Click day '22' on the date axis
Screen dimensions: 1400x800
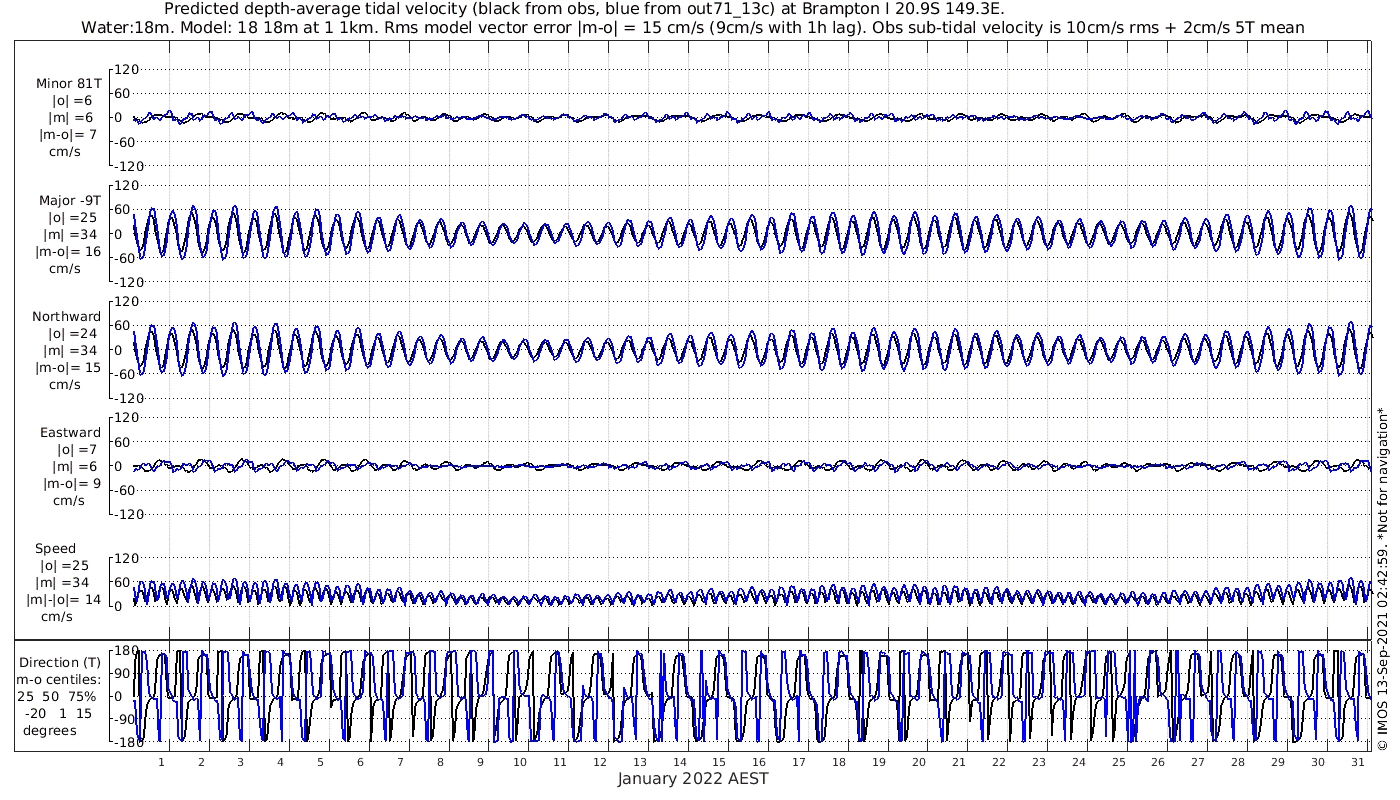(998, 762)
